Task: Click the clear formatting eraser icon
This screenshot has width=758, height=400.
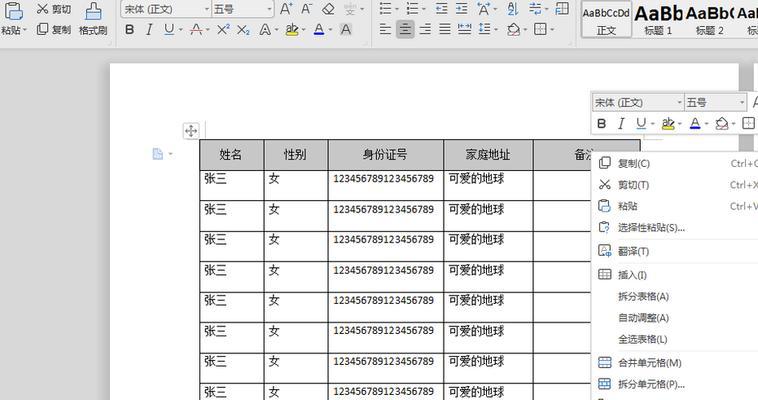Action: pos(328,9)
